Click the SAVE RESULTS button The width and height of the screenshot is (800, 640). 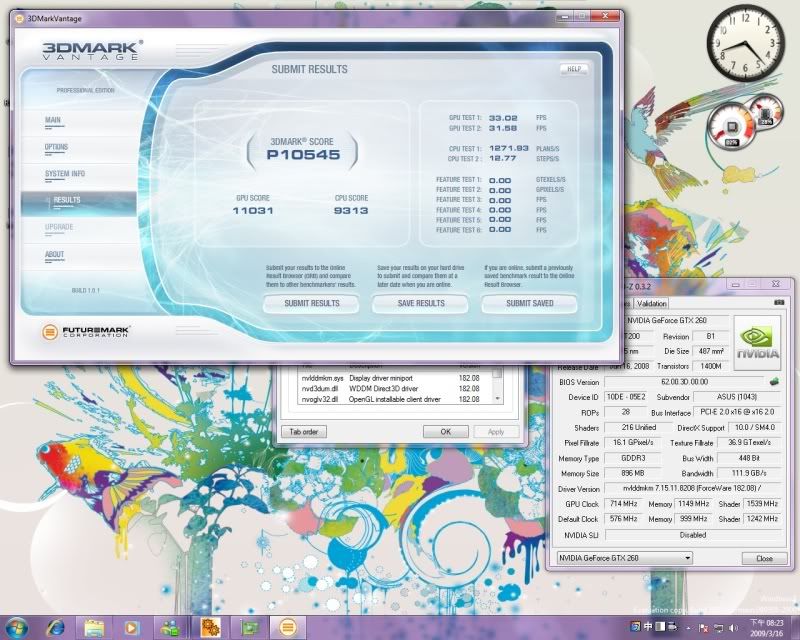(x=420, y=303)
